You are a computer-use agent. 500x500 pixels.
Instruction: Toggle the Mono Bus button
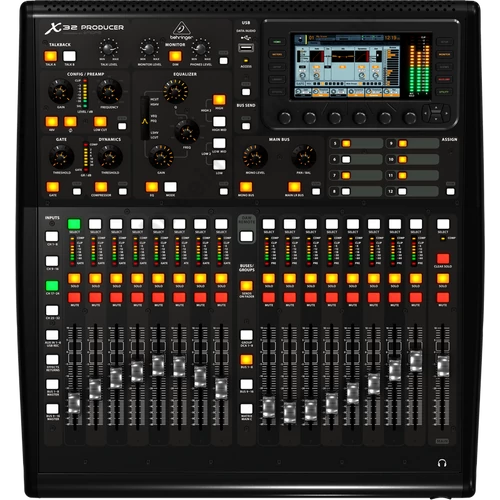tap(246, 187)
